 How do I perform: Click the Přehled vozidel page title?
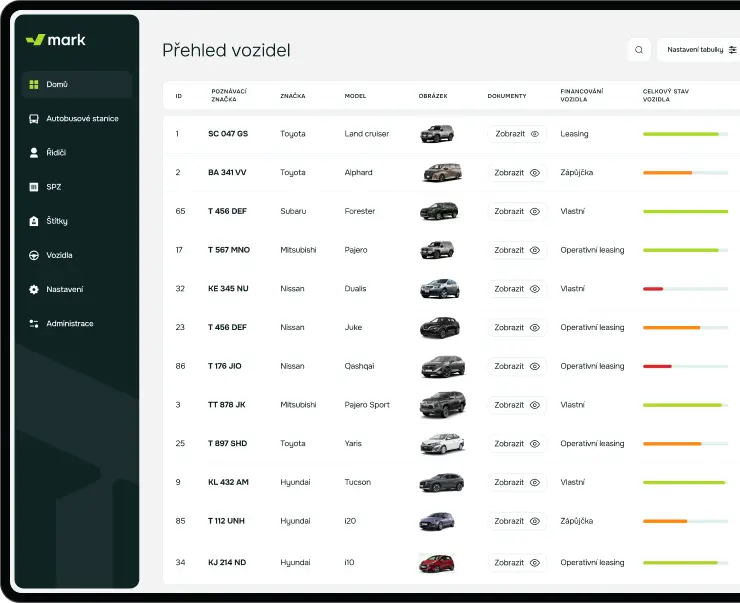(x=226, y=50)
